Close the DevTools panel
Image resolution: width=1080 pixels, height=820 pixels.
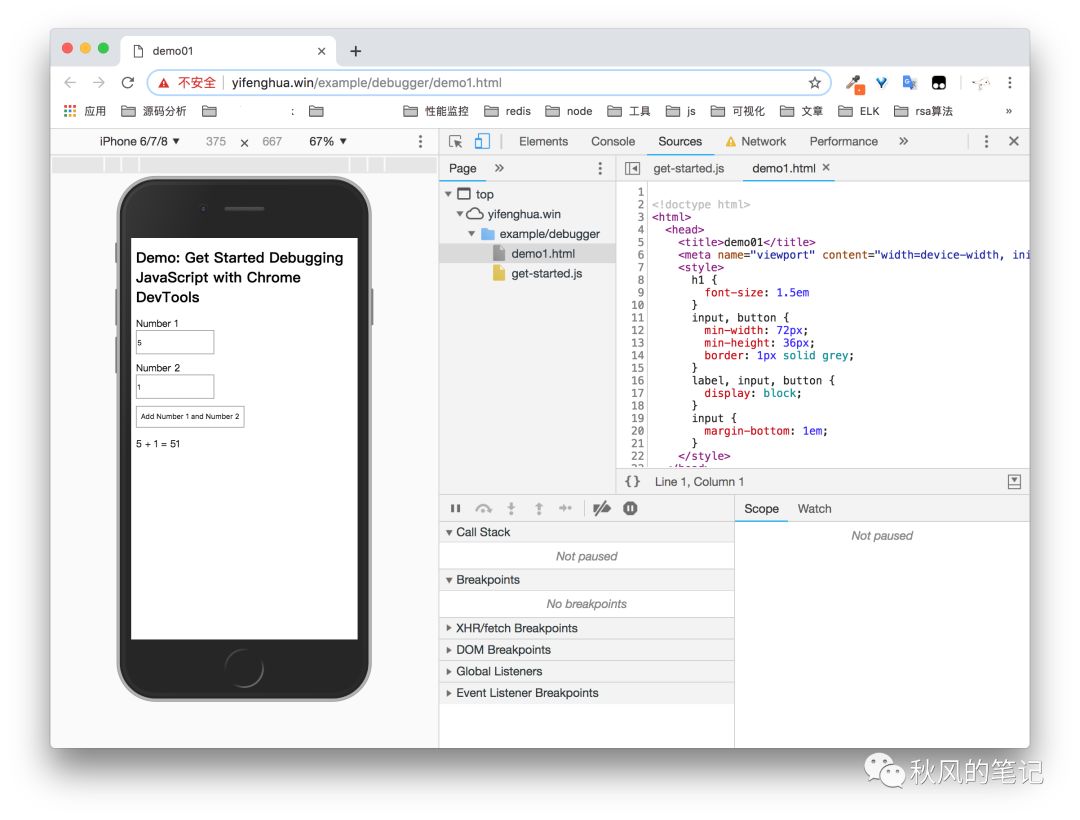(x=1013, y=141)
